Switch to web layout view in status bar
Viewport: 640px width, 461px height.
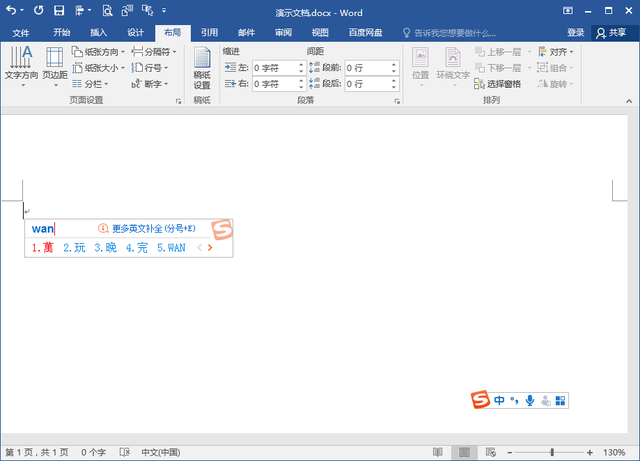coord(490,453)
